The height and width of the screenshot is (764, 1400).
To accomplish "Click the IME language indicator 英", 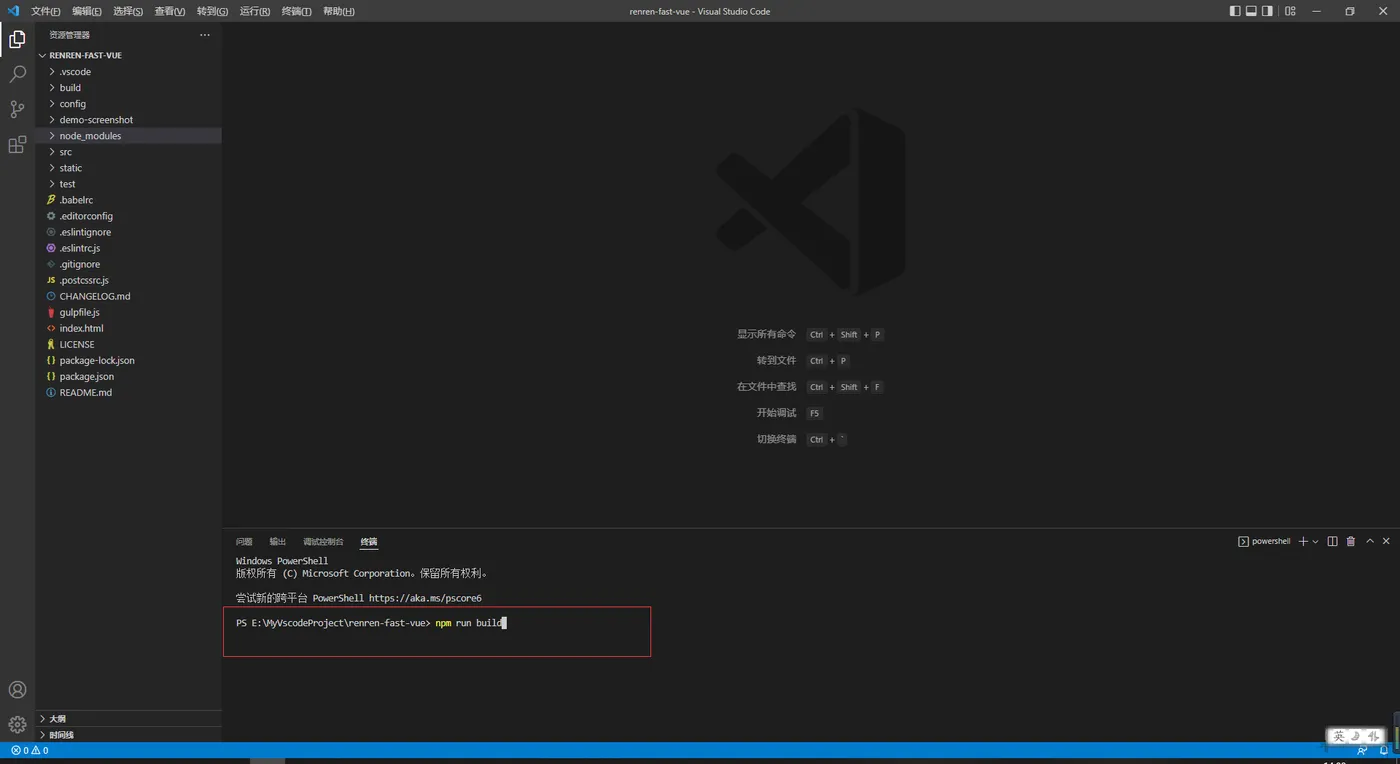I will [x=1339, y=736].
